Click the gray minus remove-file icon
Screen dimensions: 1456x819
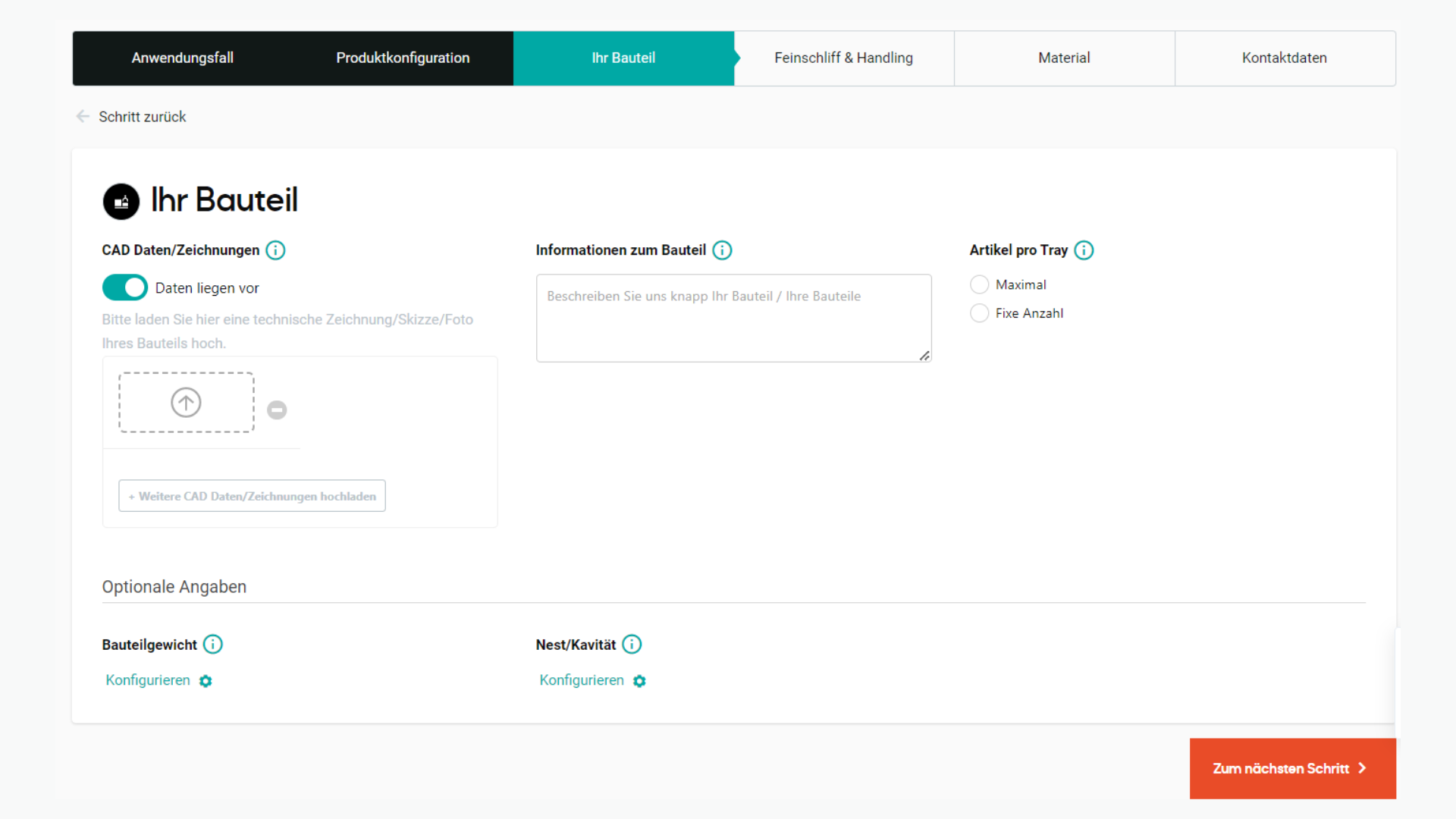(277, 410)
